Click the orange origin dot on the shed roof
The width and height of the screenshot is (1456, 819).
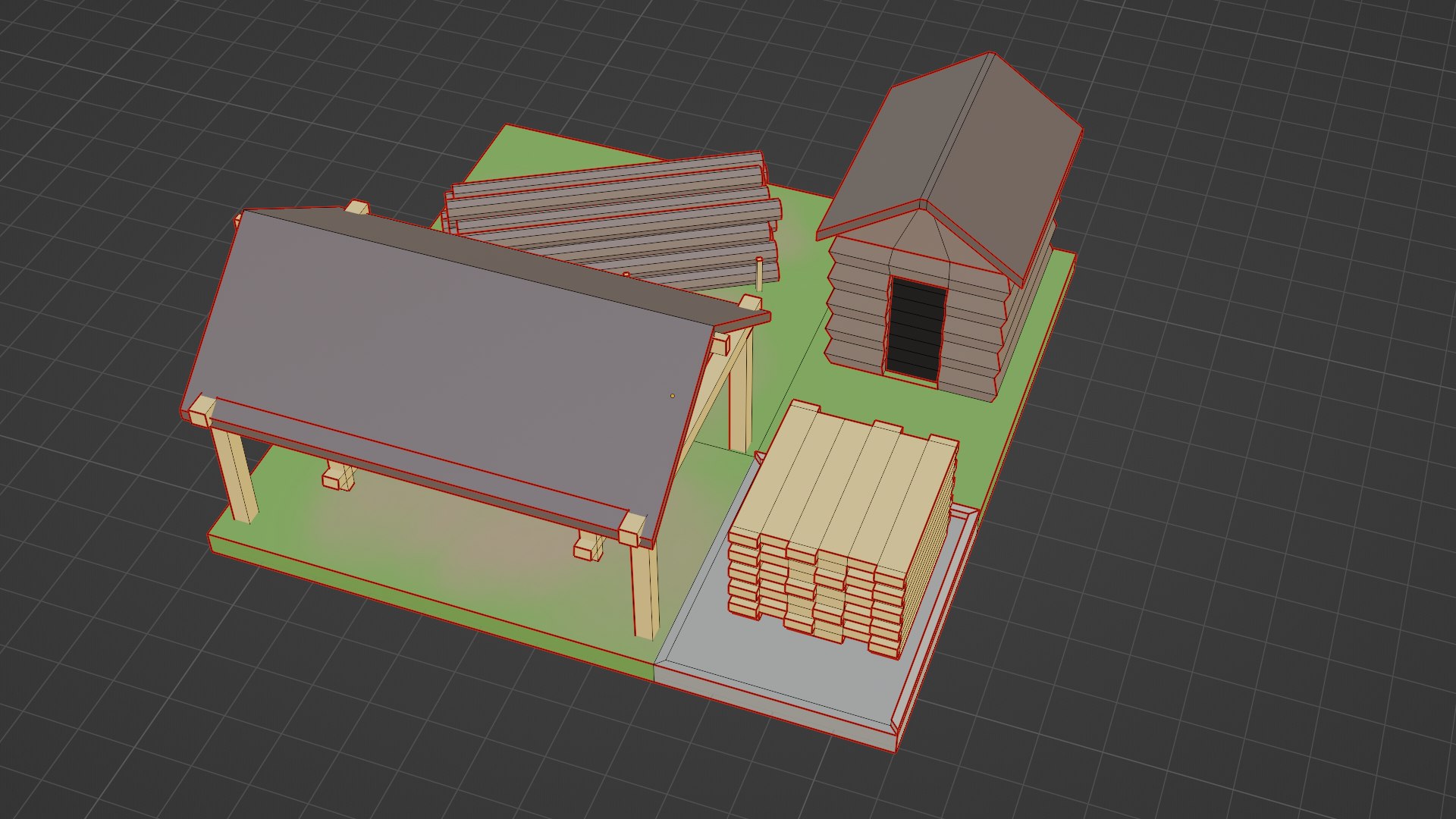(672, 396)
